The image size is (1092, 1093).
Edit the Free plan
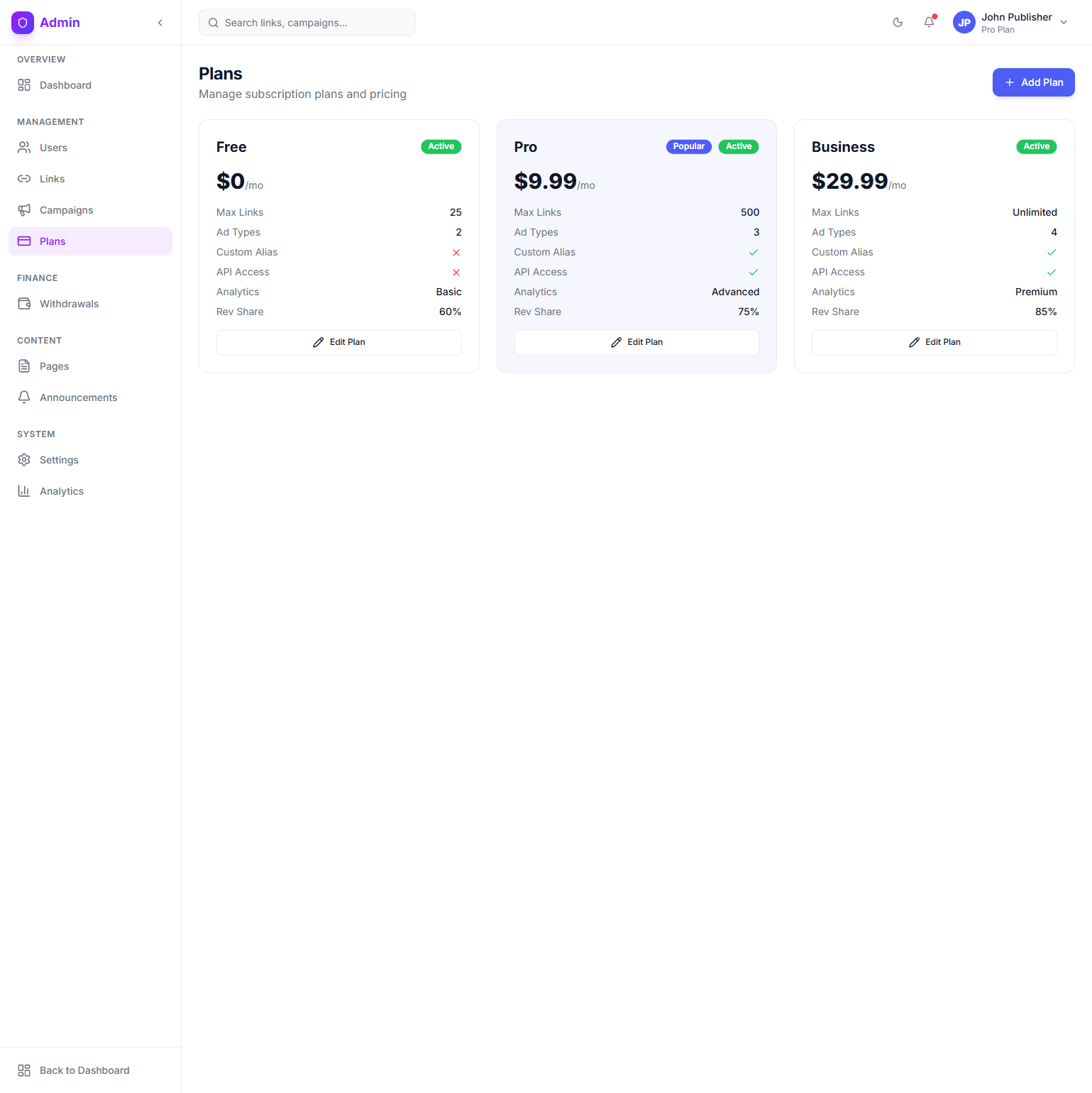(339, 342)
